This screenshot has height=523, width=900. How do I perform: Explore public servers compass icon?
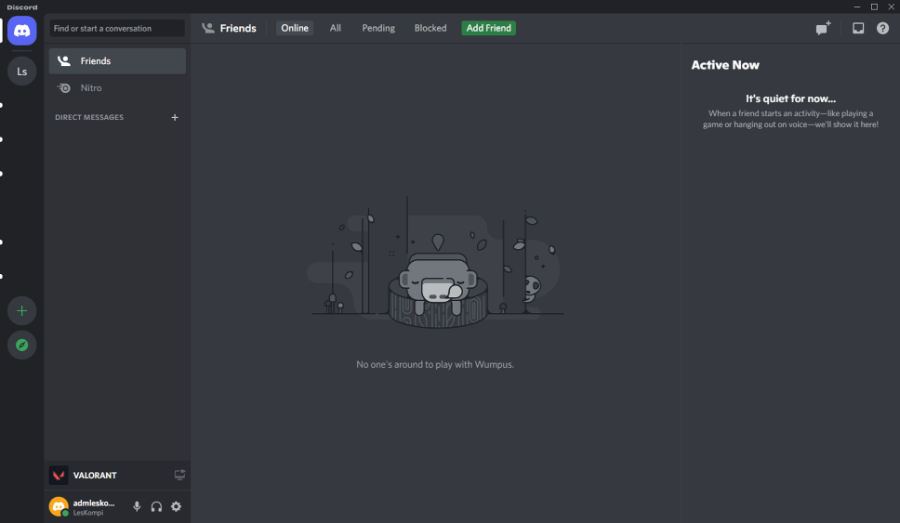[22, 345]
